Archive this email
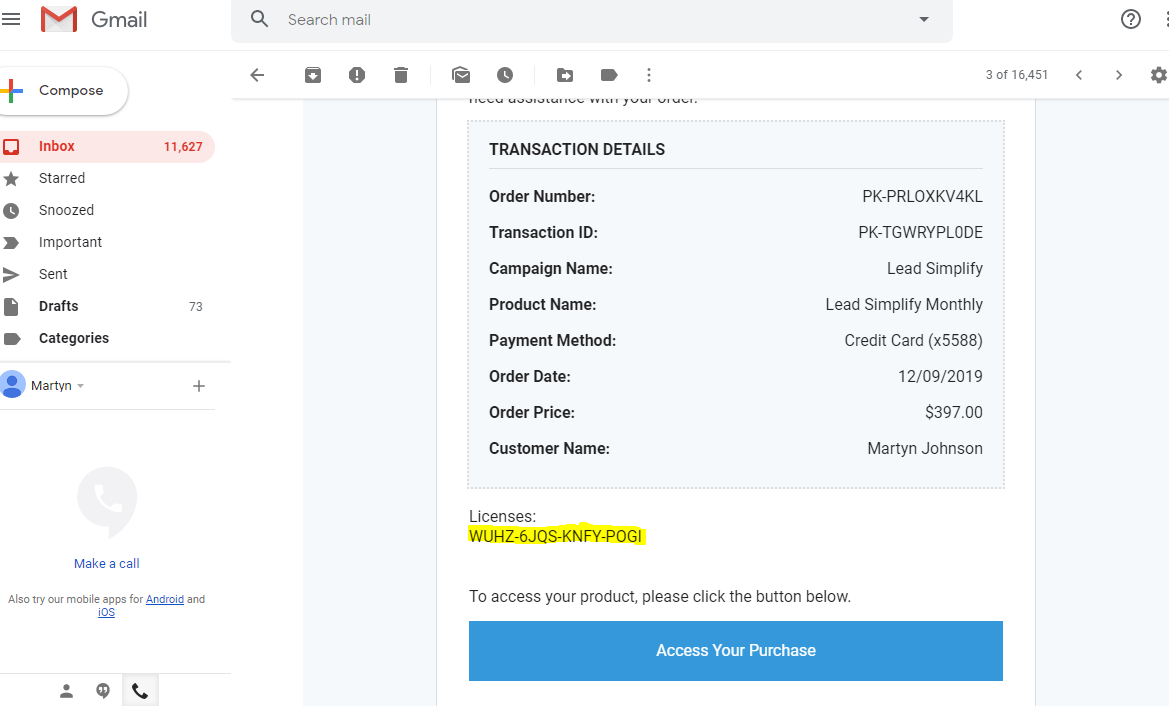 click(313, 75)
